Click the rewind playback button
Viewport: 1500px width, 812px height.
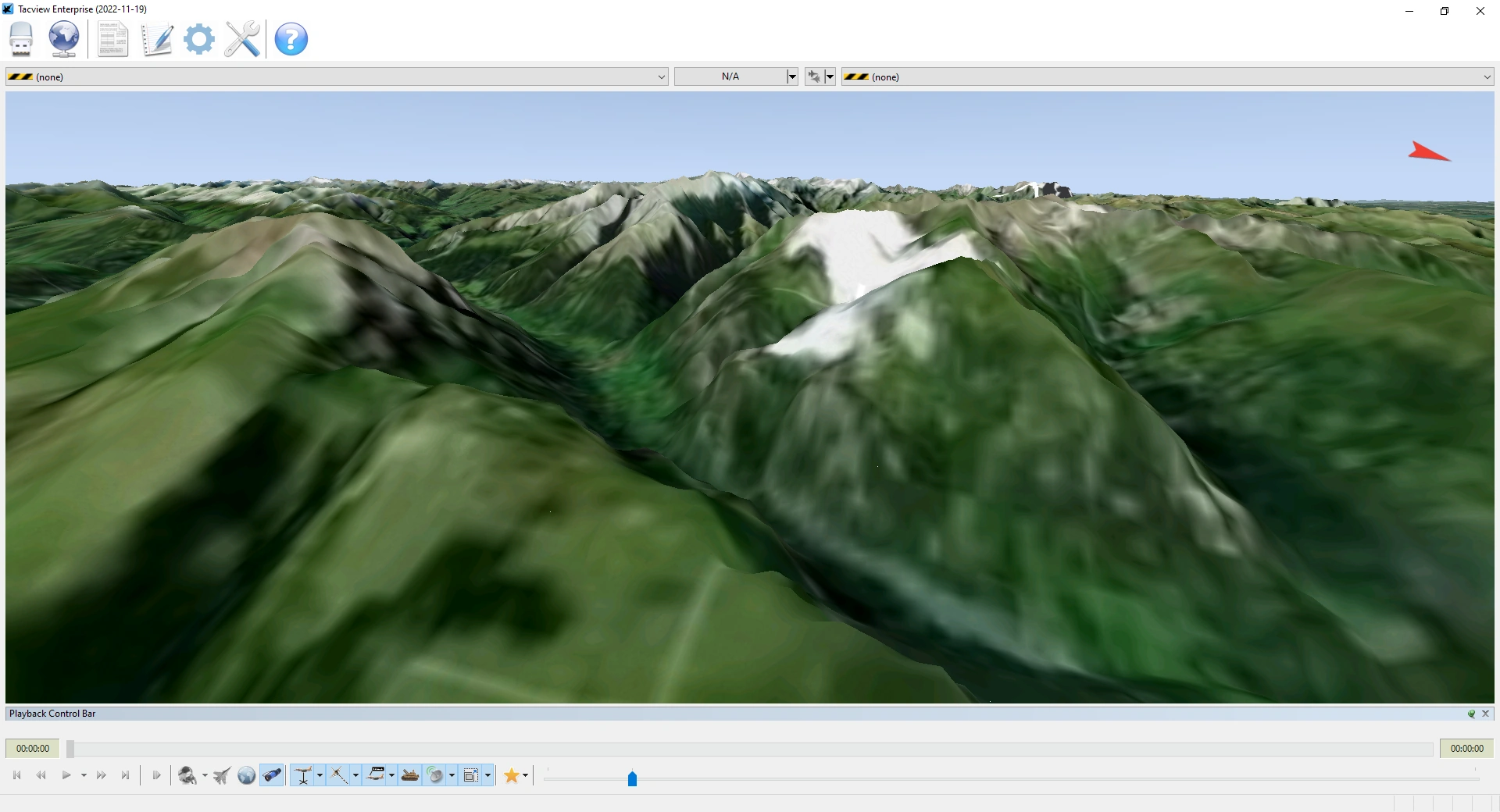[x=41, y=775]
